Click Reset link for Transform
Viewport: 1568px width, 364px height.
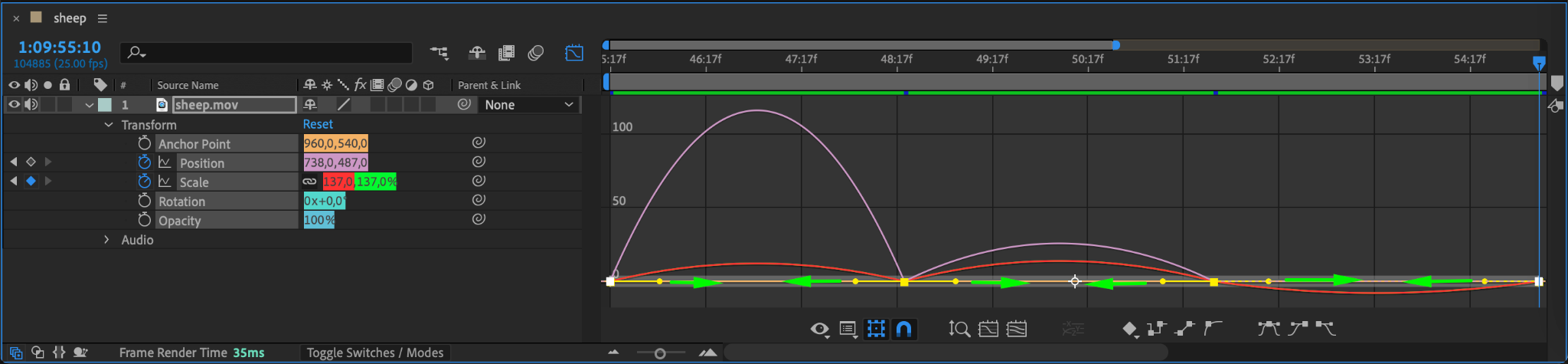click(318, 124)
